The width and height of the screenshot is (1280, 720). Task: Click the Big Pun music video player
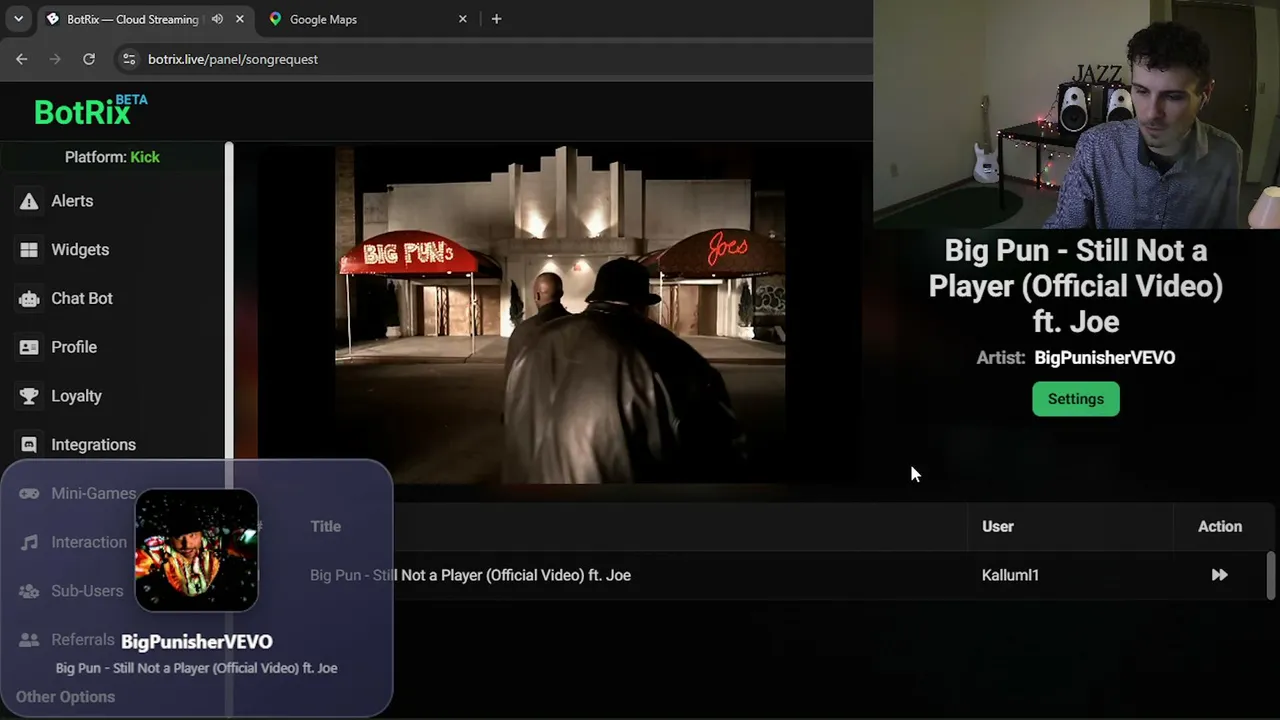(560, 315)
